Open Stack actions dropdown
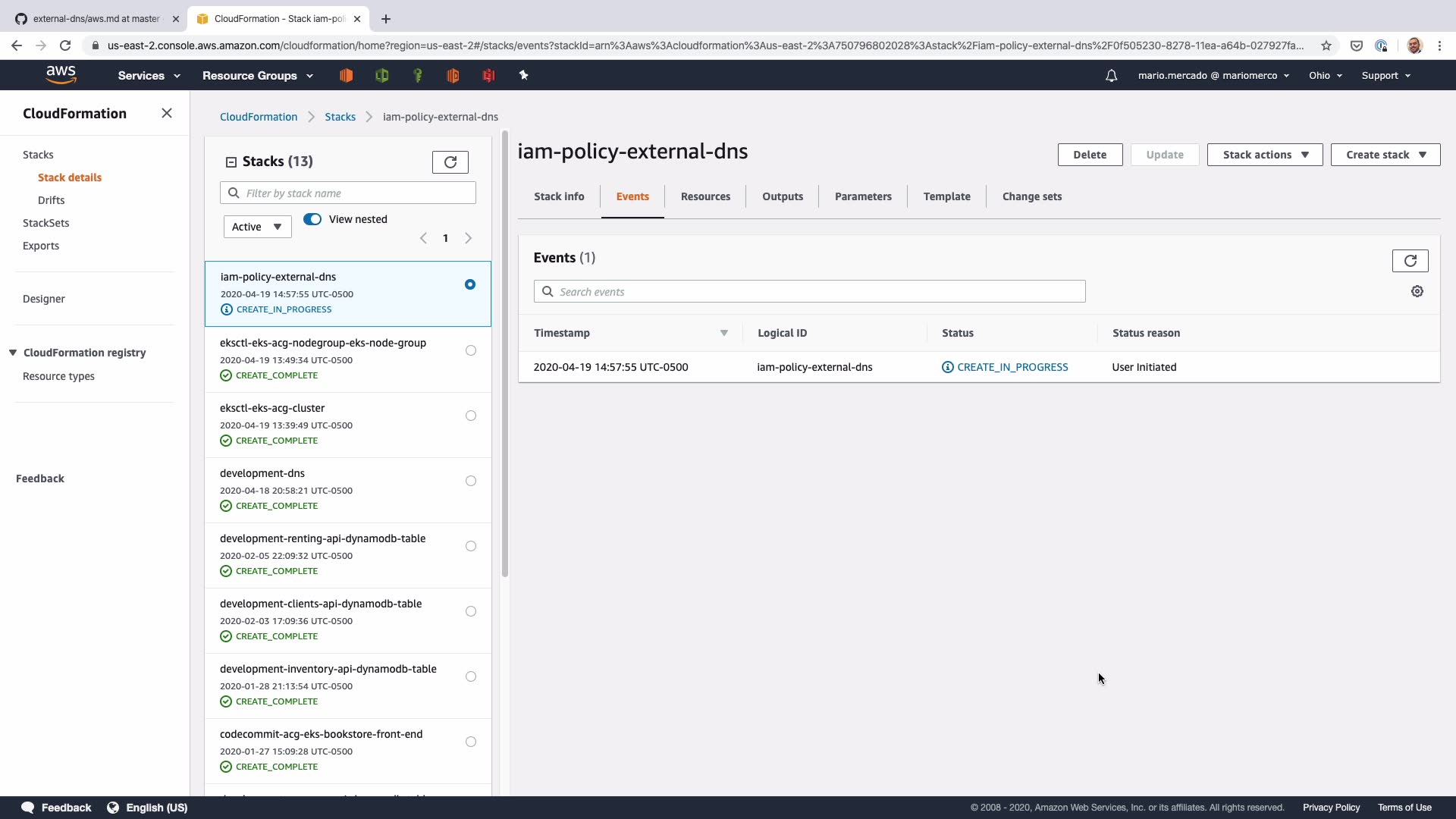Image resolution: width=1456 pixels, height=819 pixels. [1264, 155]
